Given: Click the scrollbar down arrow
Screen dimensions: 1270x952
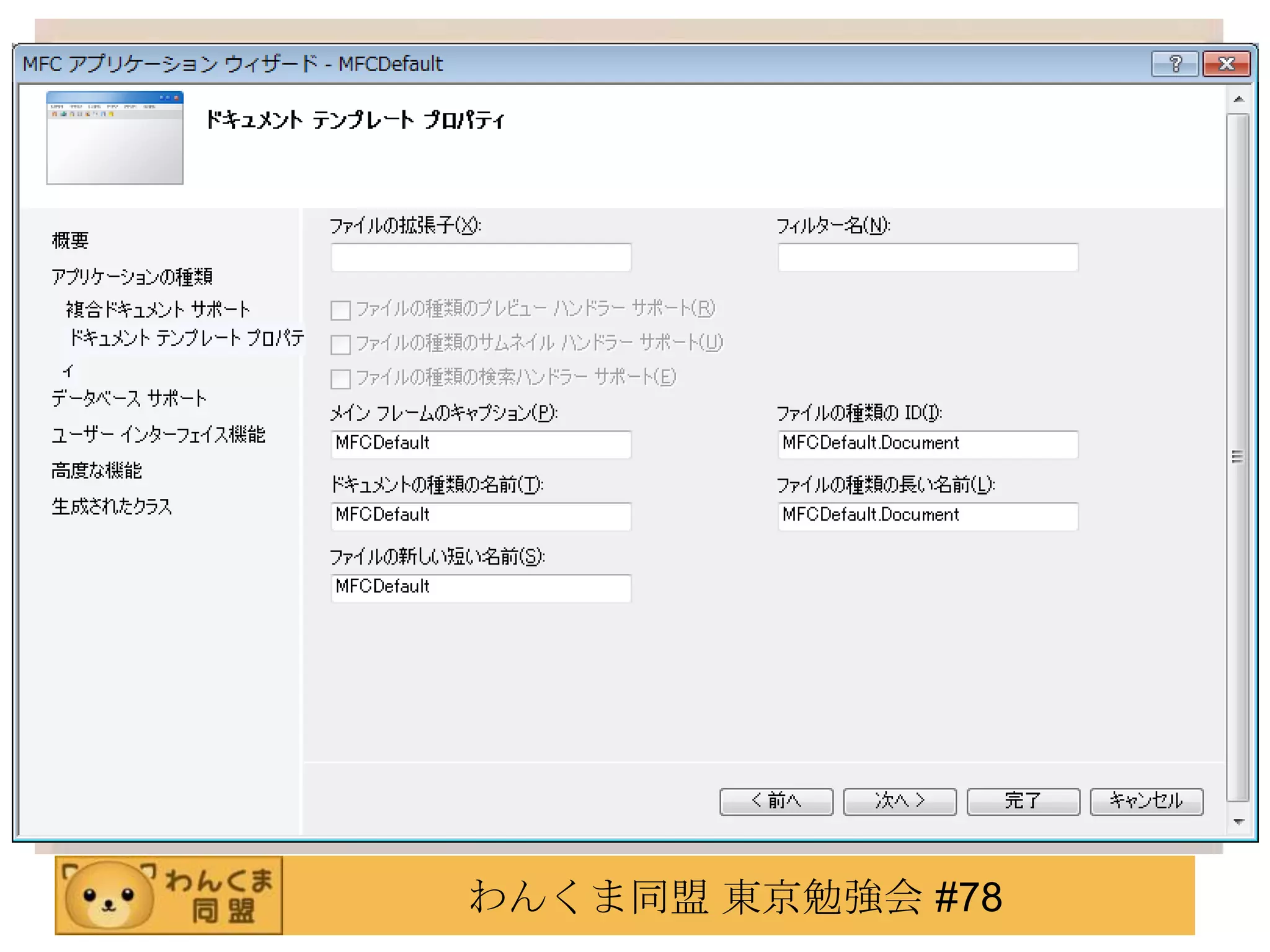Looking at the screenshot, I should coord(1238,822).
